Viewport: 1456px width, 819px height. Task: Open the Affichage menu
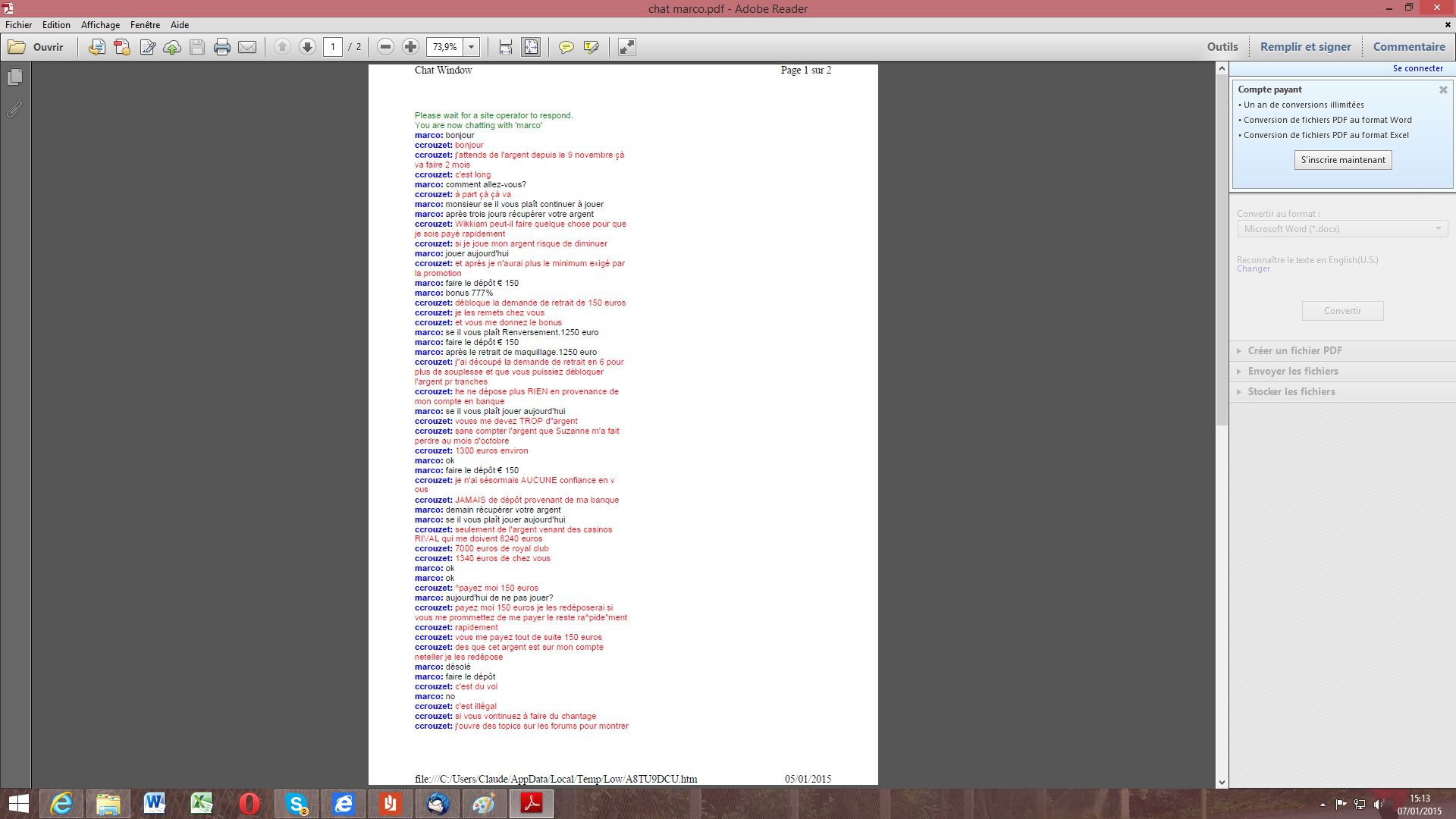tap(100, 25)
